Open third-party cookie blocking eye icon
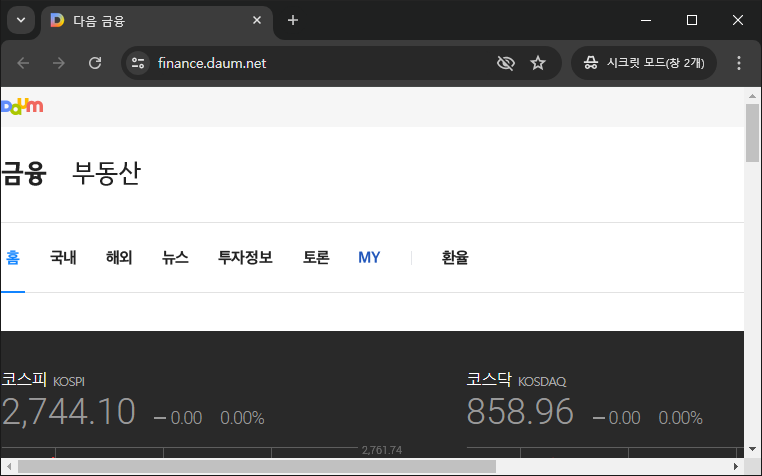 tap(506, 63)
